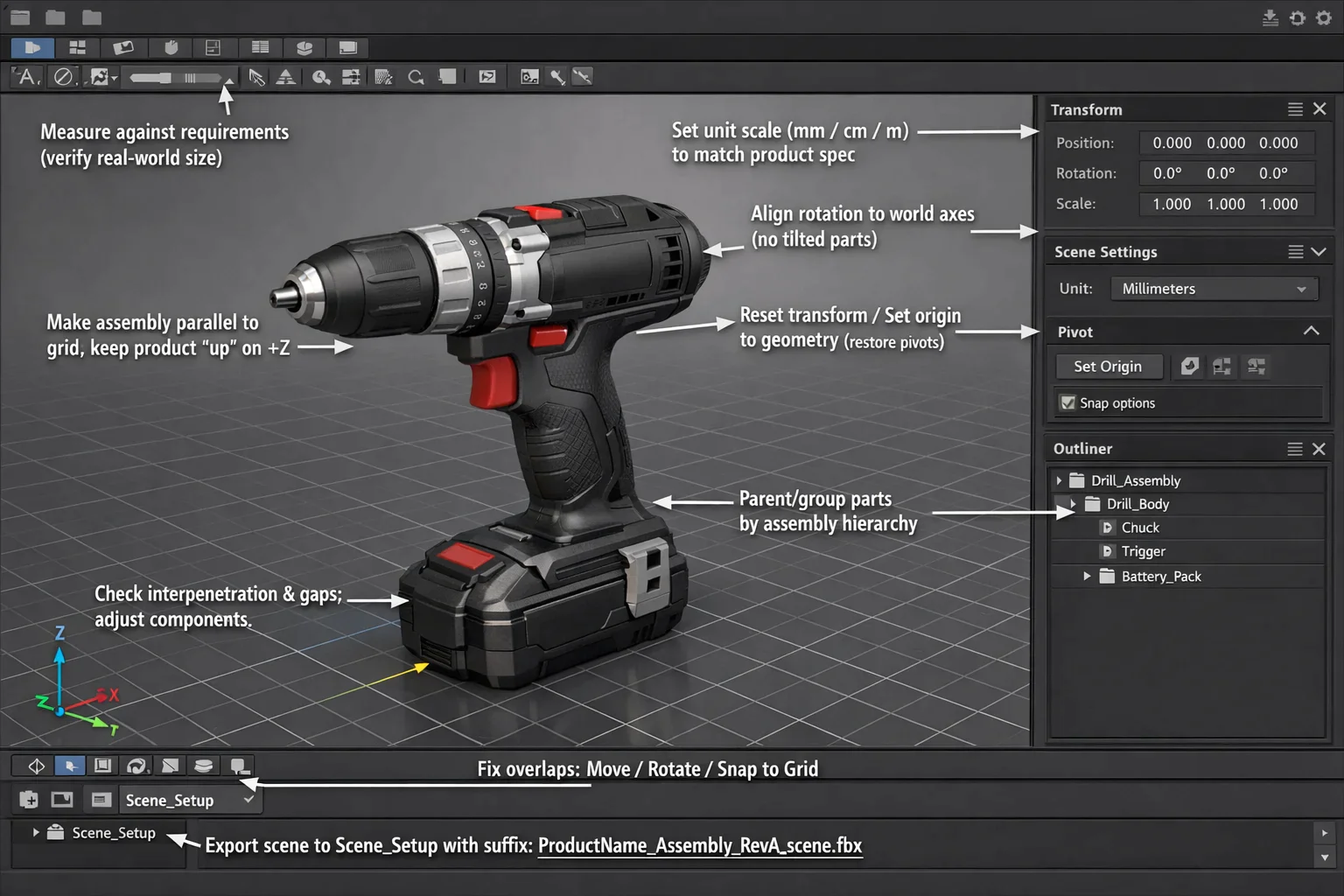Click the checkmark next to Scene_Setup
This screenshot has width=1344, height=896.
(249, 799)
